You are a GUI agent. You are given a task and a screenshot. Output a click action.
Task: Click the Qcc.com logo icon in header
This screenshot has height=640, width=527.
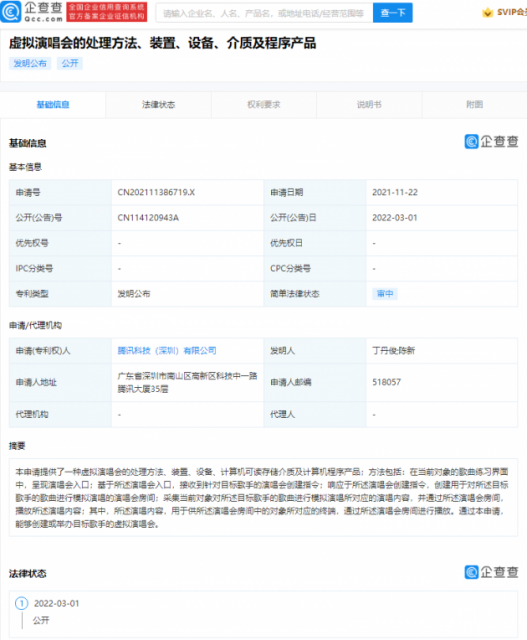click(11, 12)
